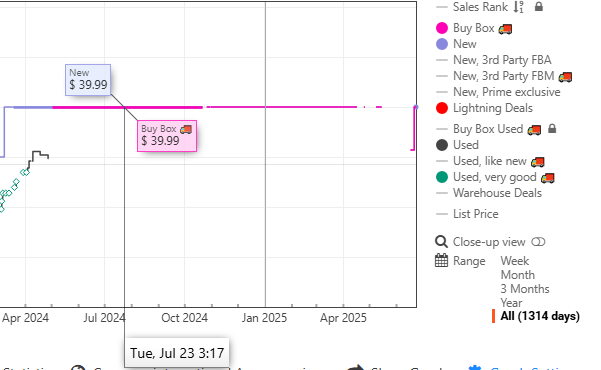Toggle the Close-up view switch
601x370 pixels.
[x=538, y=242]
